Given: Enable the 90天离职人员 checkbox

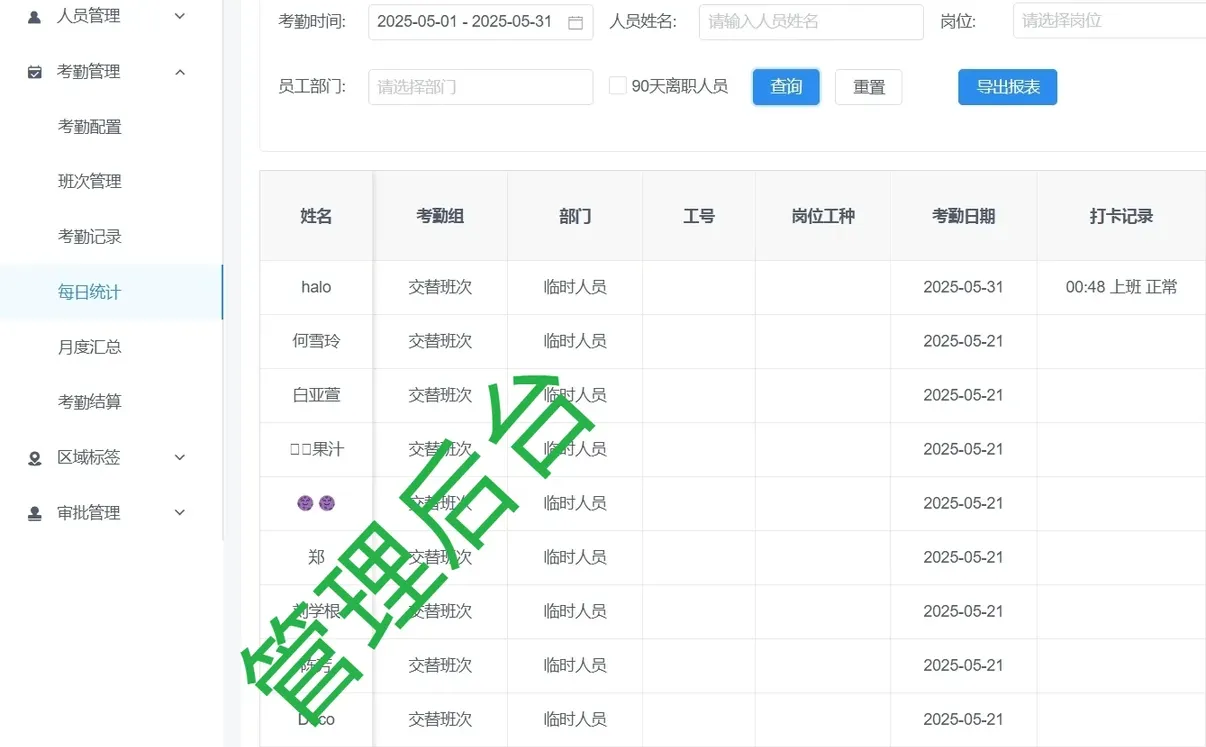Looking at the screenshot, I should [618, 85].
